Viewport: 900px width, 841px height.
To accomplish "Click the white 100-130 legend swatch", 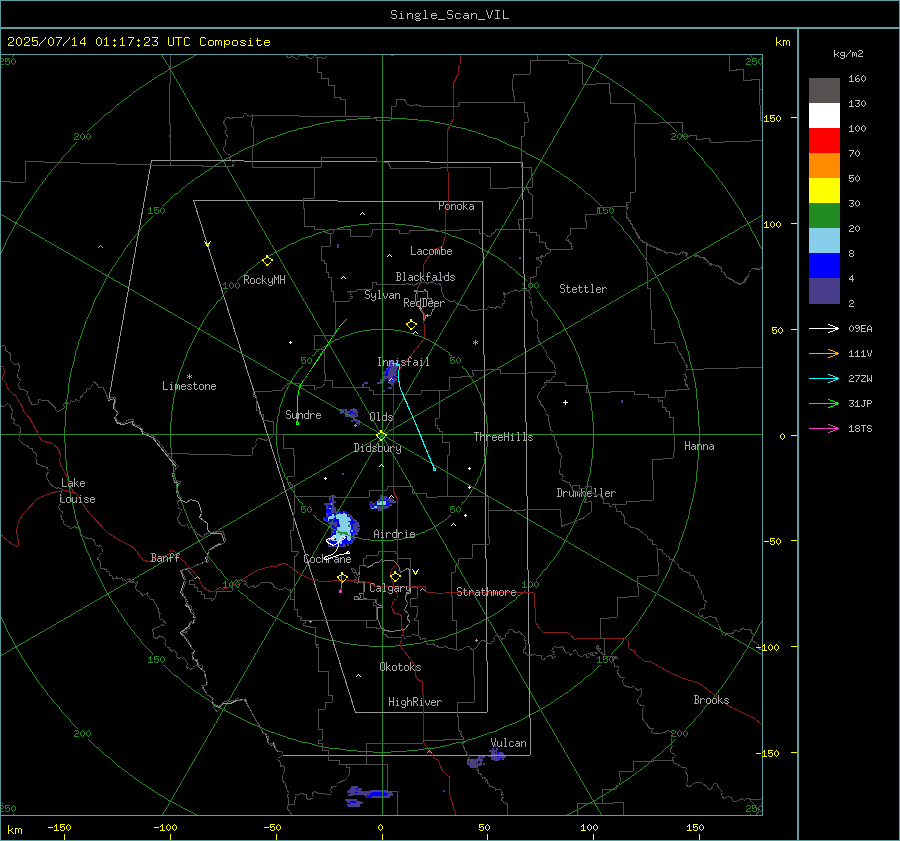I will (x=824, y=115).
